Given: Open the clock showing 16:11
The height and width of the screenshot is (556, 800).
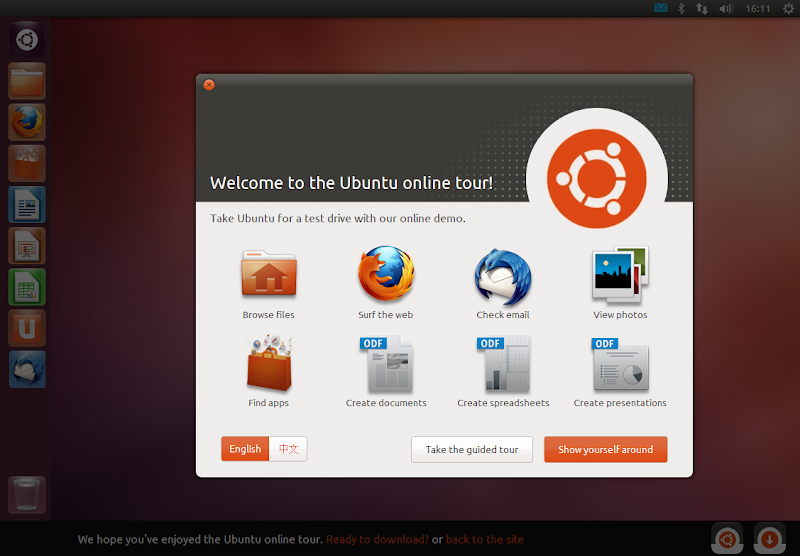Looking at the screenshot, I should [x=758, y=9].
